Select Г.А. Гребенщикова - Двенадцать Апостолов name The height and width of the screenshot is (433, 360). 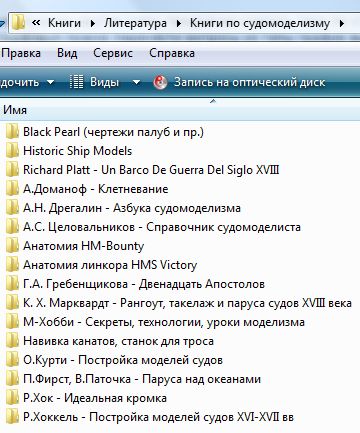(x=144, y=284)
